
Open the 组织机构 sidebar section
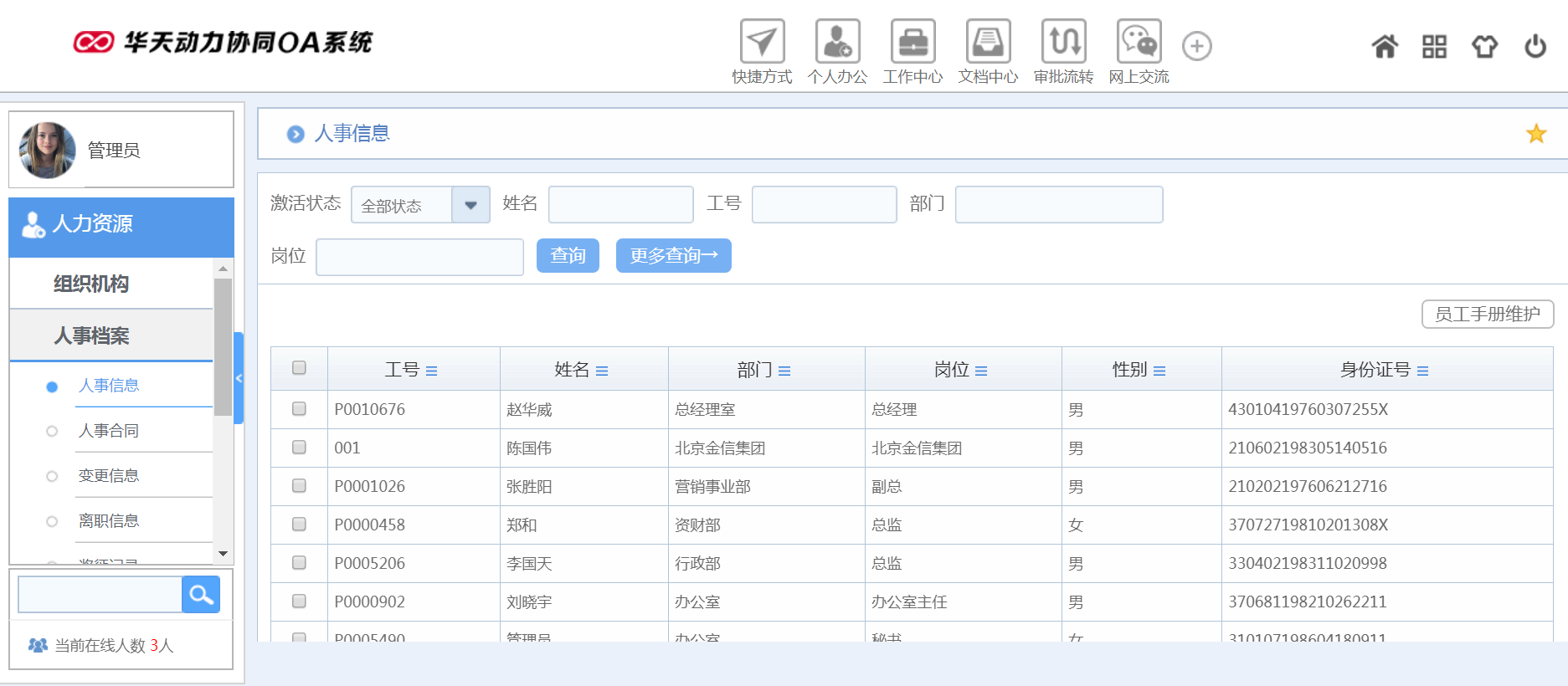91,284
